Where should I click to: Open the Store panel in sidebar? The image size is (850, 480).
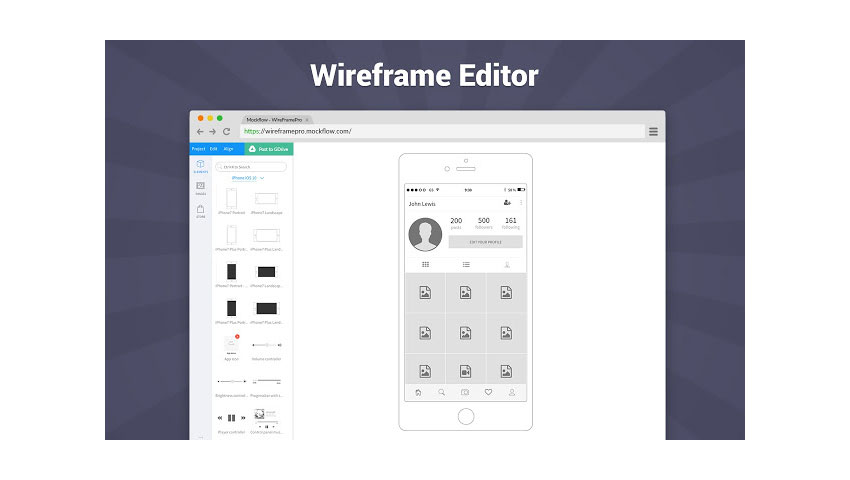(200, 211)
